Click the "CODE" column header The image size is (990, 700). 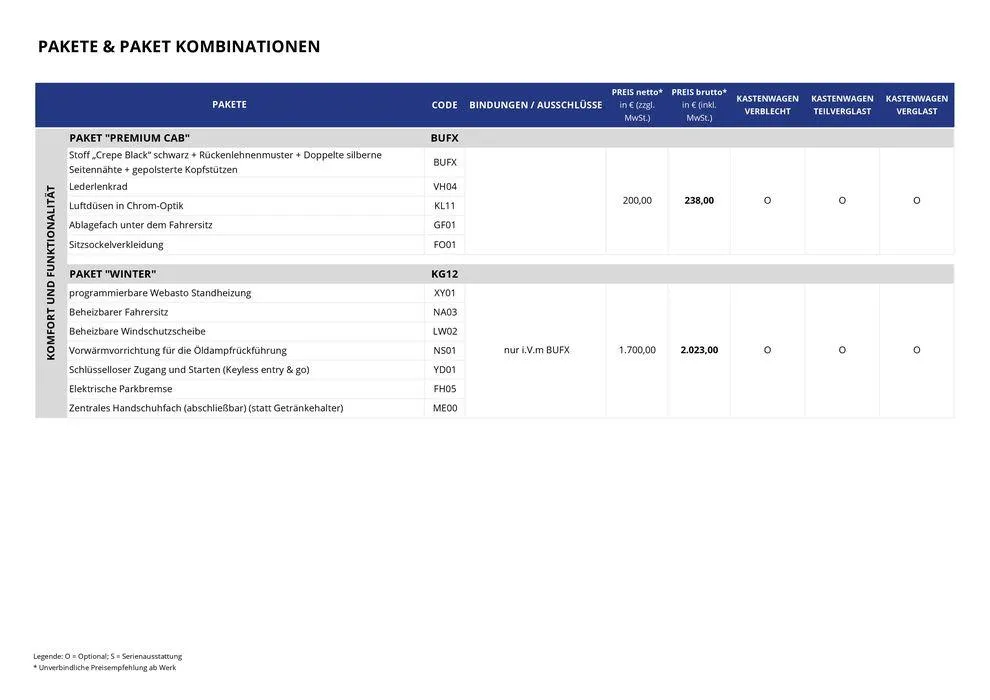click(x=444, y=105)
